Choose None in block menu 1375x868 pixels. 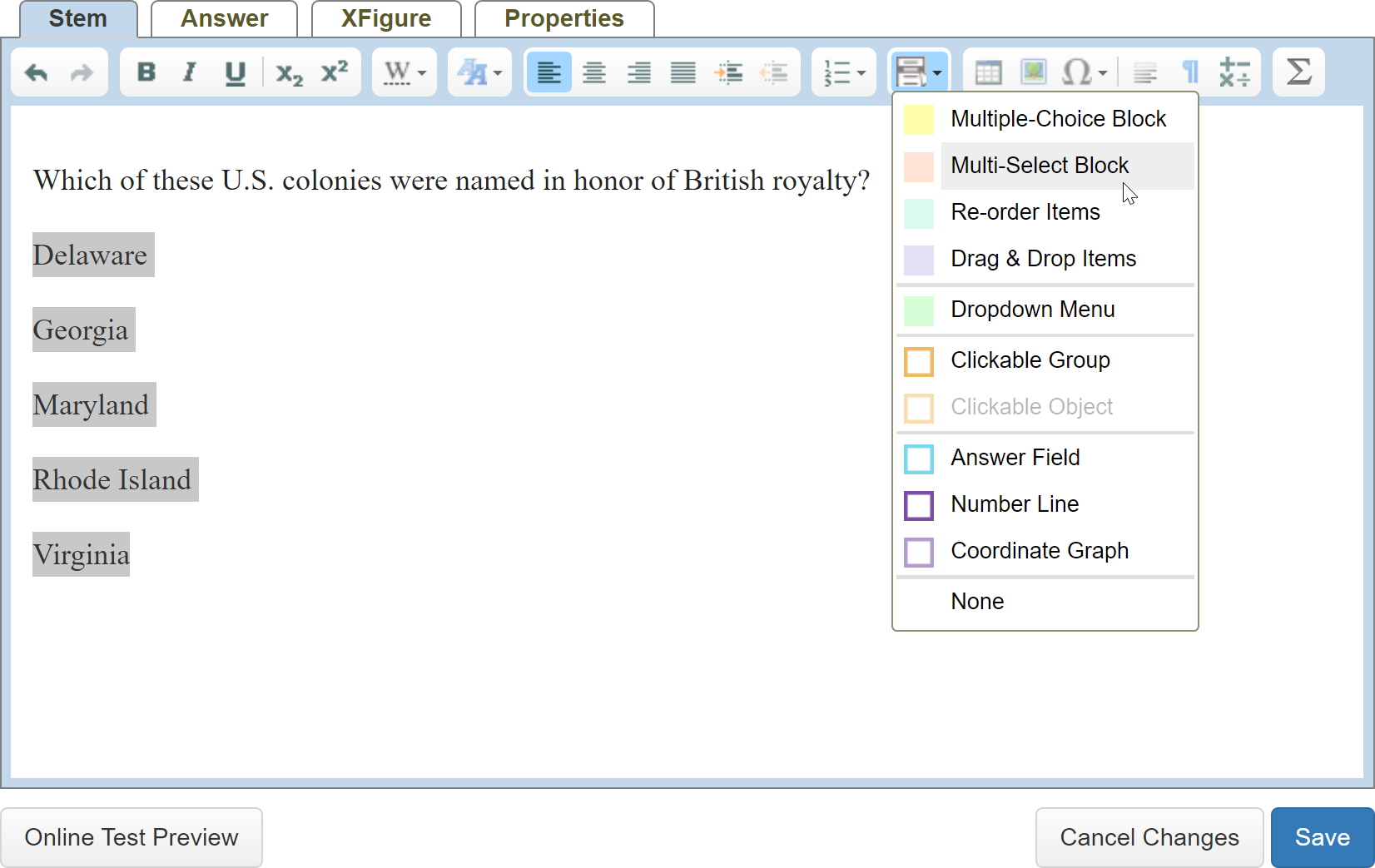1045,602
